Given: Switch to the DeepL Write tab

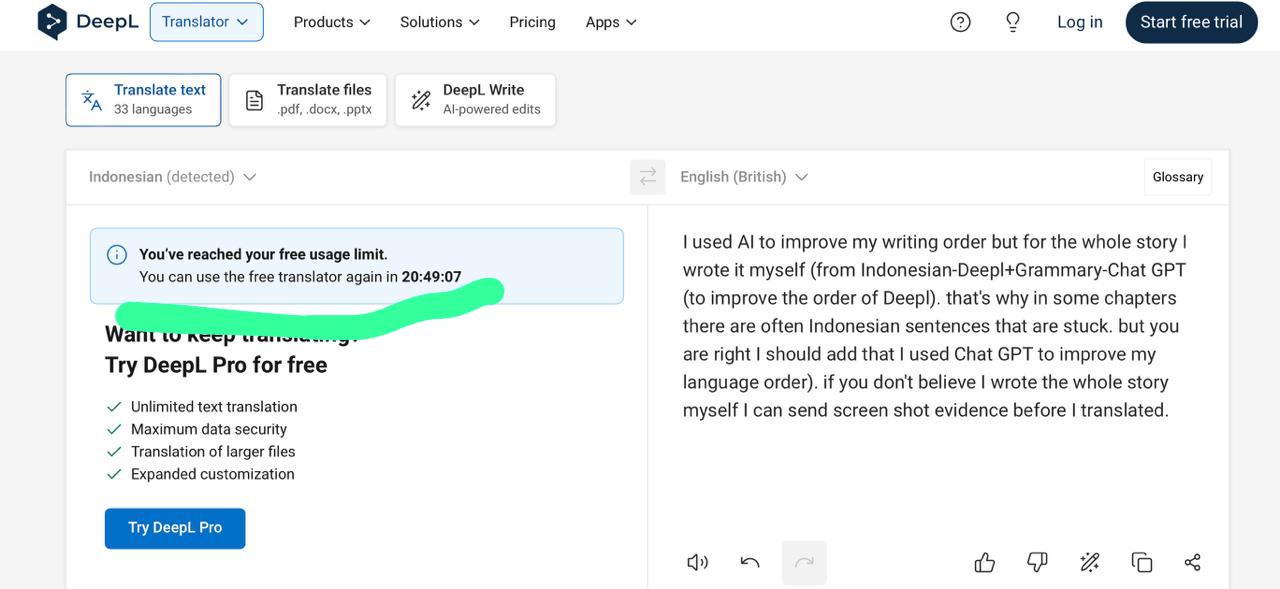Looking at the screenshot, I should 475,100.
